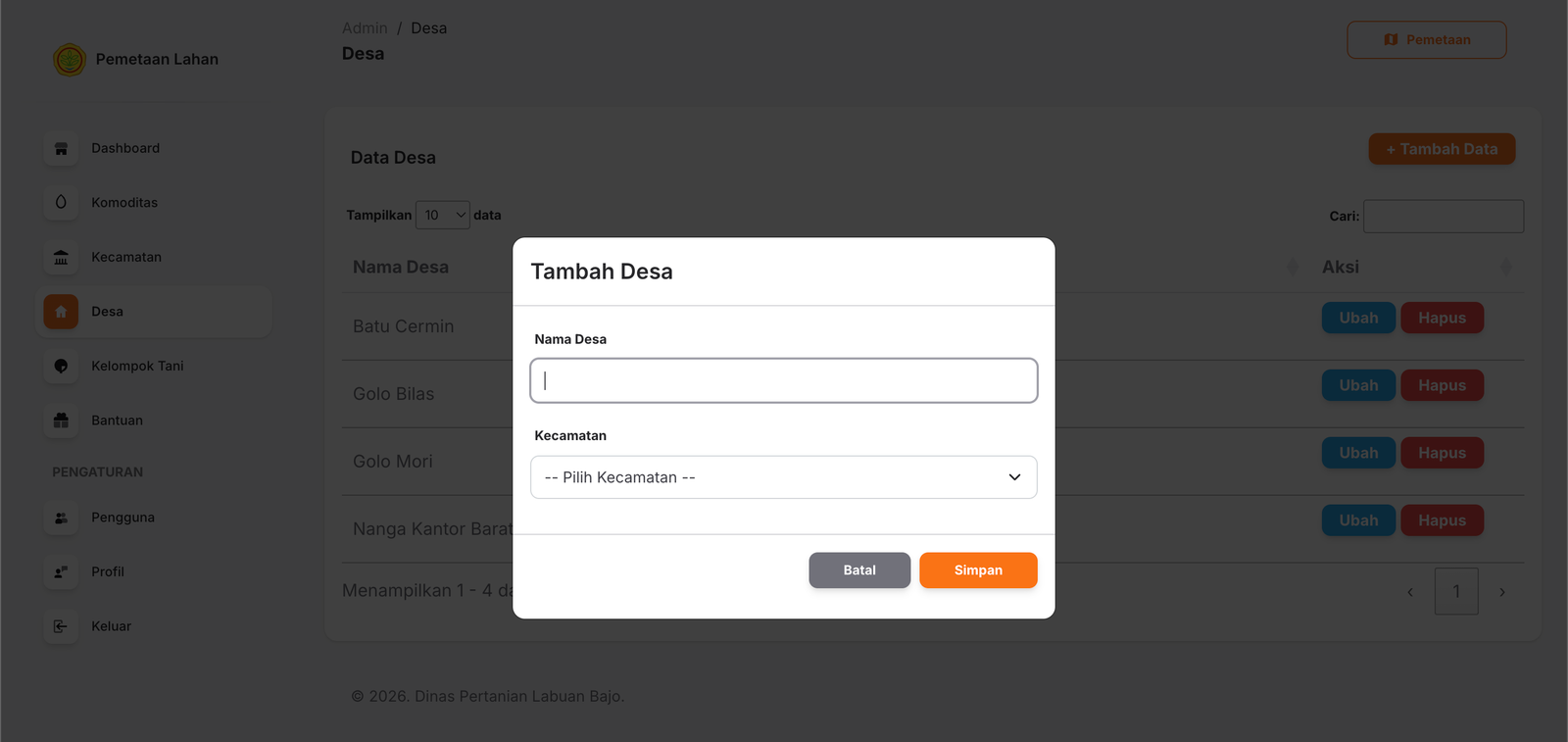Go to previous page chevron

1410,592
